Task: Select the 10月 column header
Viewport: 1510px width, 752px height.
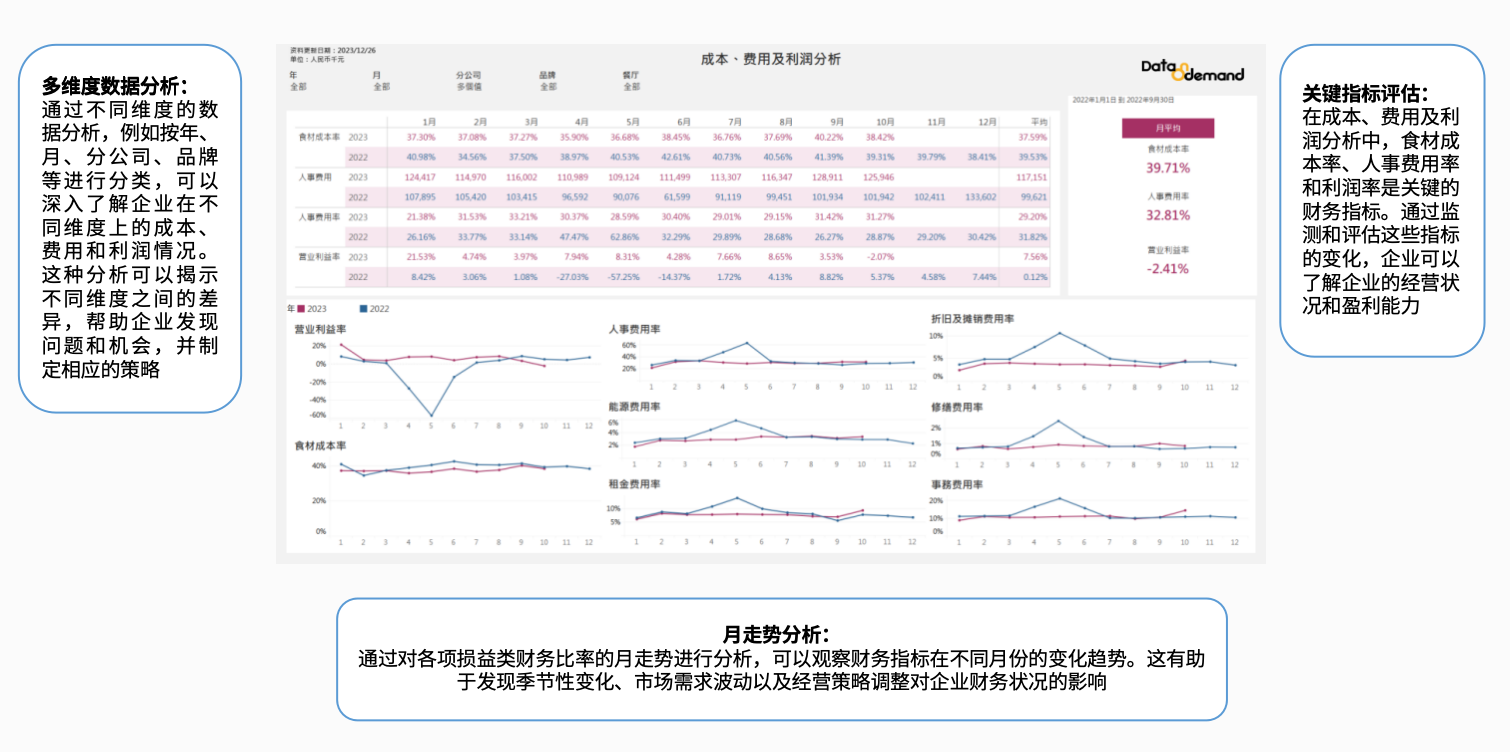Action: [x=885, y=121]
